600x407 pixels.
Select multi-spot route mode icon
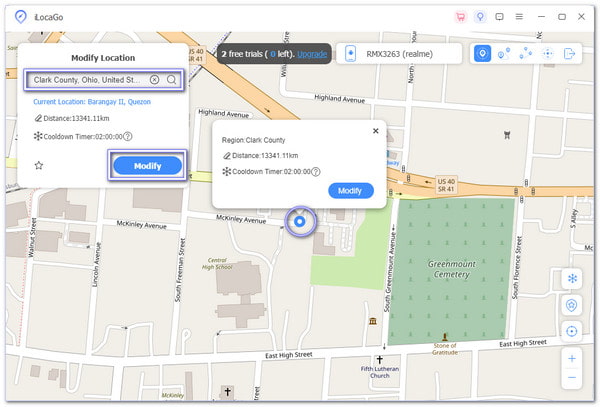click(x=526, y=53)
